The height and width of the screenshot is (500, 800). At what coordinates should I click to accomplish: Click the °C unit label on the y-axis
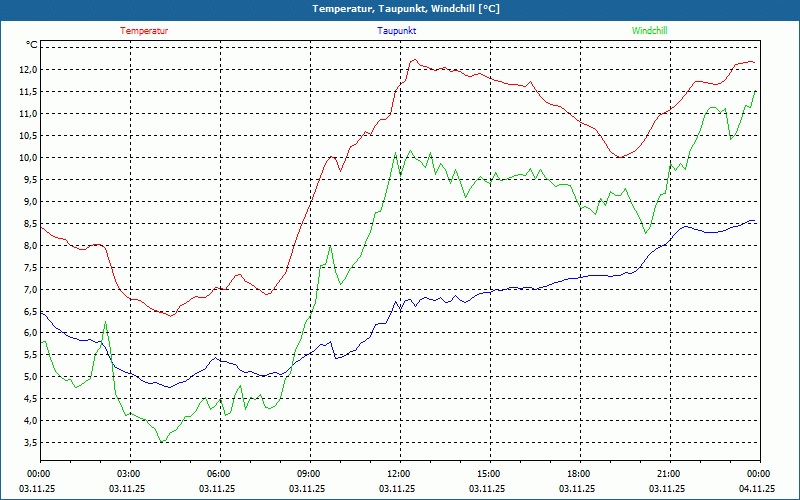[x=32, y=45]
